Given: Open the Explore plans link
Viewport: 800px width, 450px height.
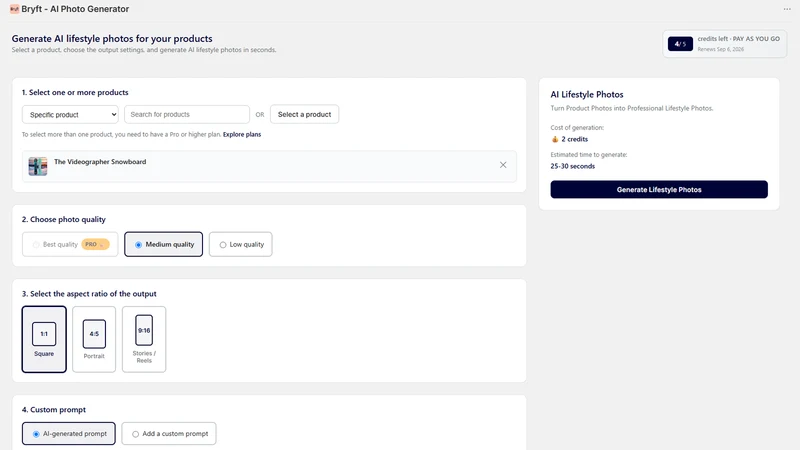Looking at the screenshot, I should click(242, 135).
